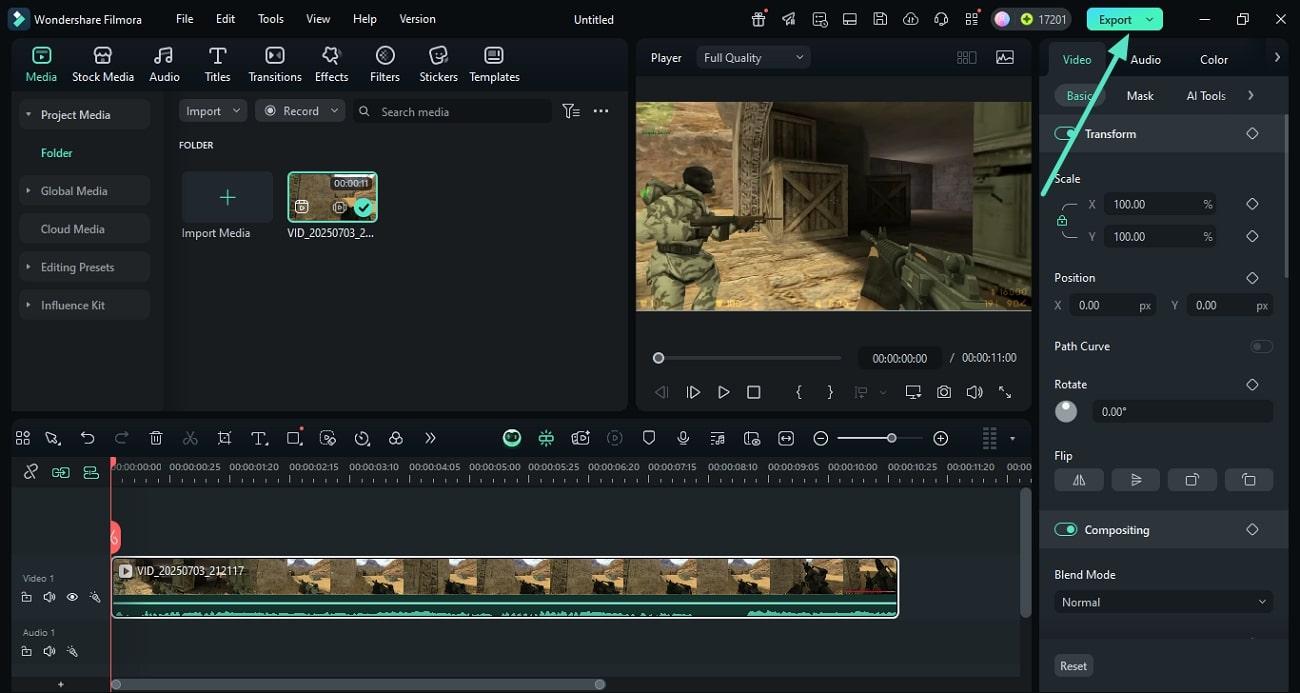Open the Templates panel
This screenshot has width=1300, height=693.
[494, 64]
